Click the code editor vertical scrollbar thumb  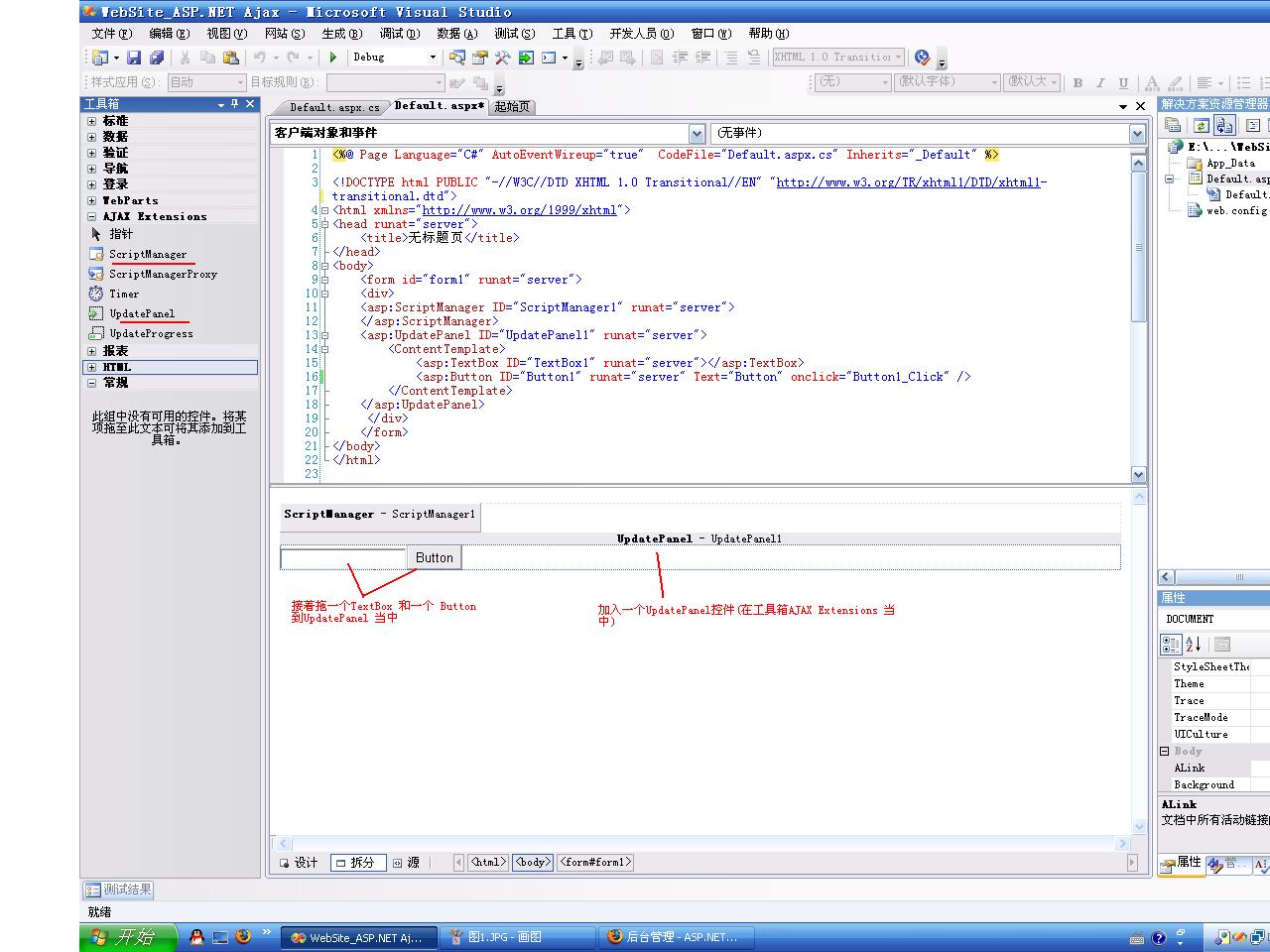(x=1138, y=246)
